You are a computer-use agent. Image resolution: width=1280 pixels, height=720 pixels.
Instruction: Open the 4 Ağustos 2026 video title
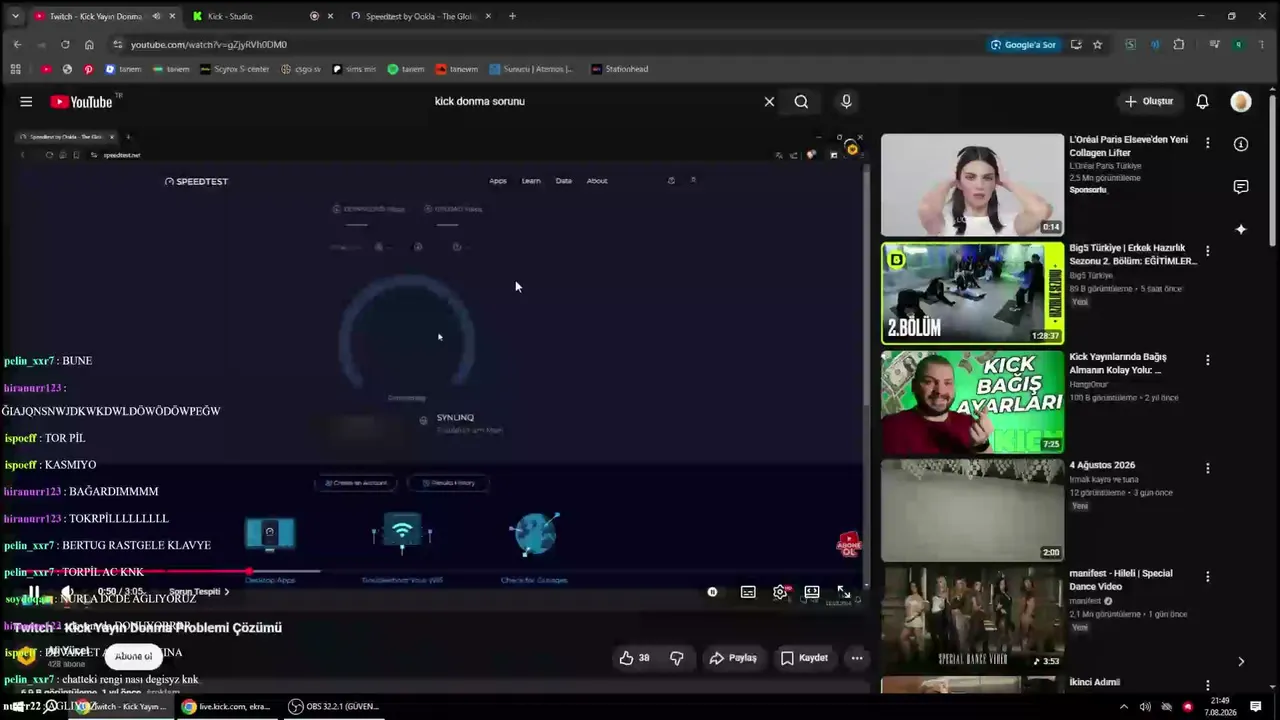[1102, 465]
